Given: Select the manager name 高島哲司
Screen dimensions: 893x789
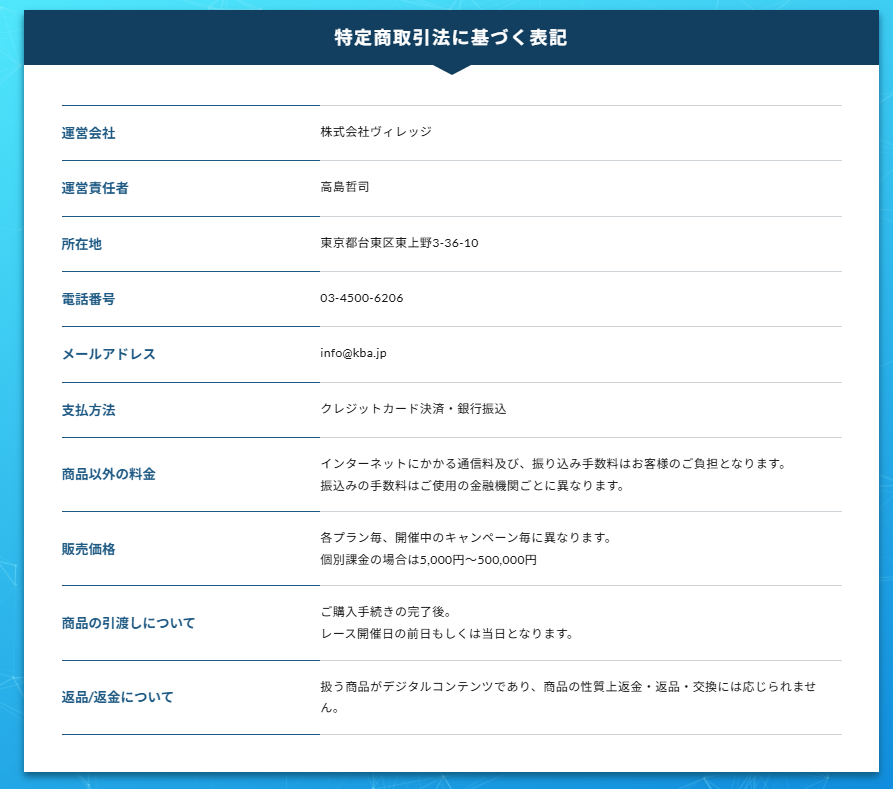Looking at the screenshot, I should (345, 187).
